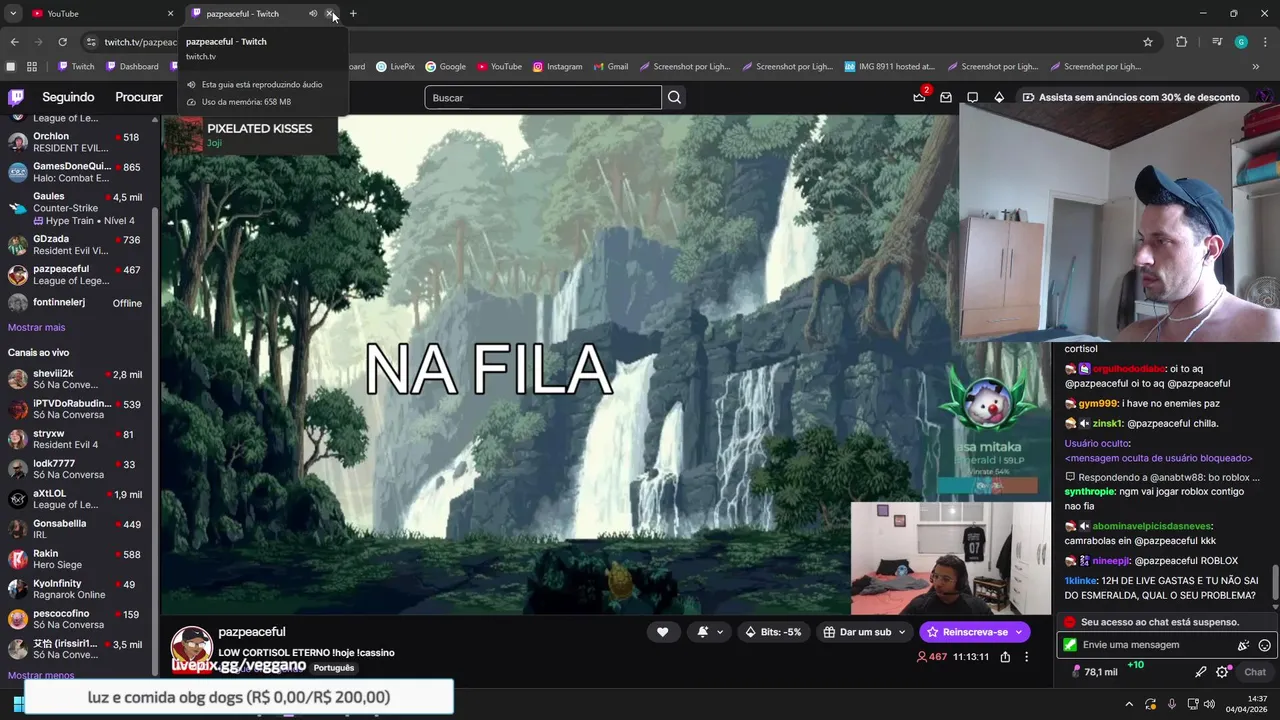
Task: Show the hidden system tray icons
Action: click(x=1129, y=704)
